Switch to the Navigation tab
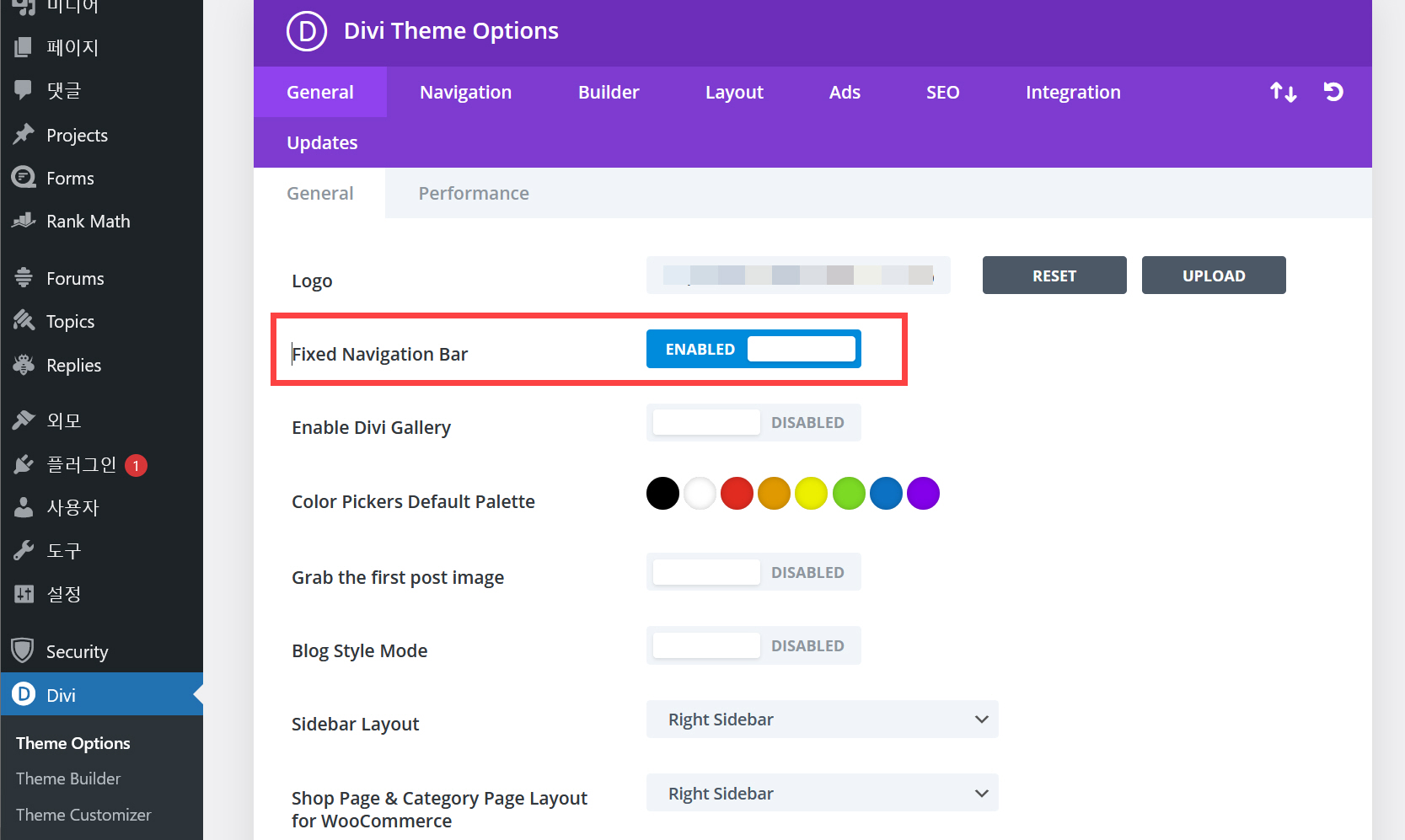The width and height of the screenshot is (1405, 840). tap(465, 92)
